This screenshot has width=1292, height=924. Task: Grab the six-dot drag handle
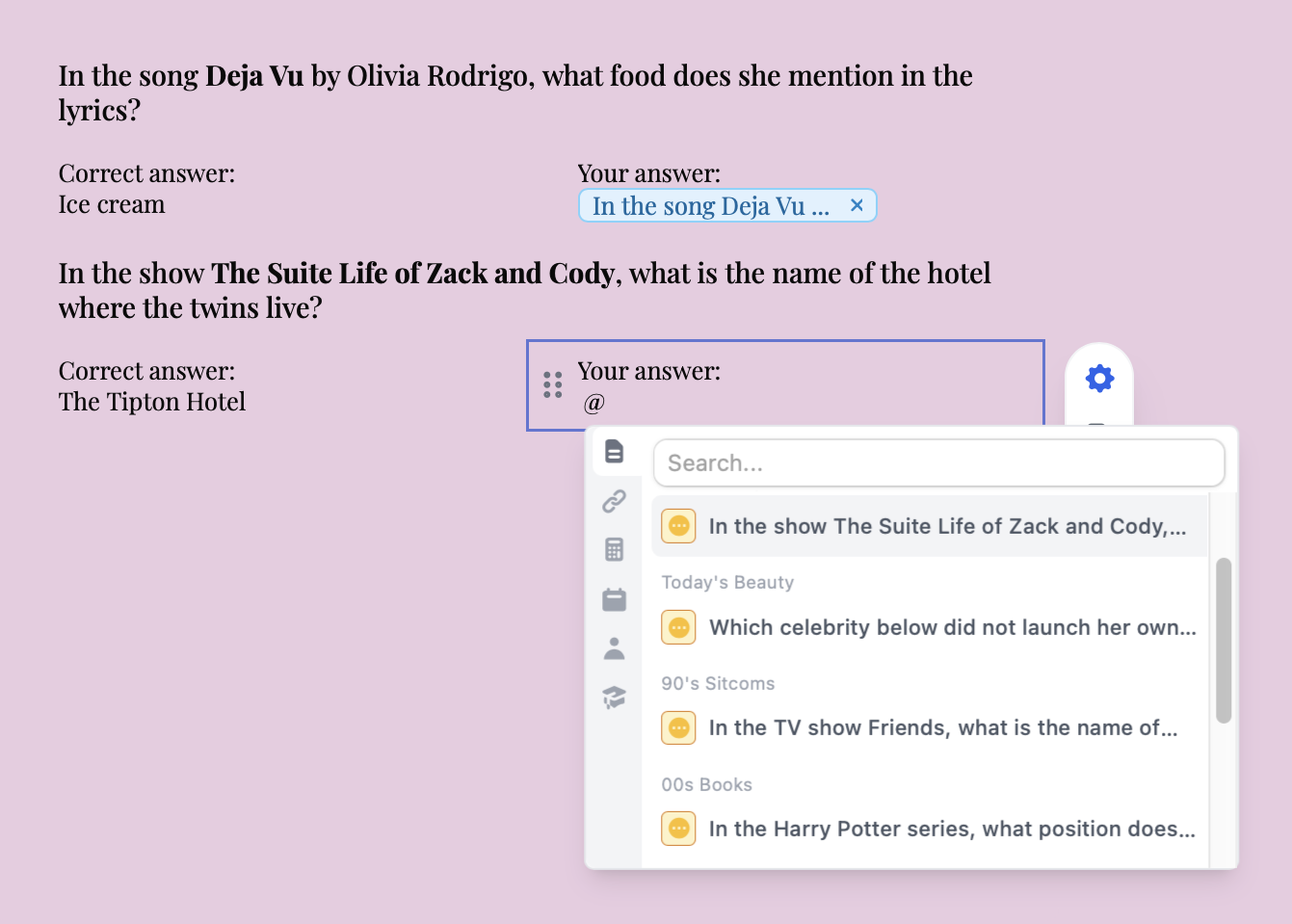552,384
